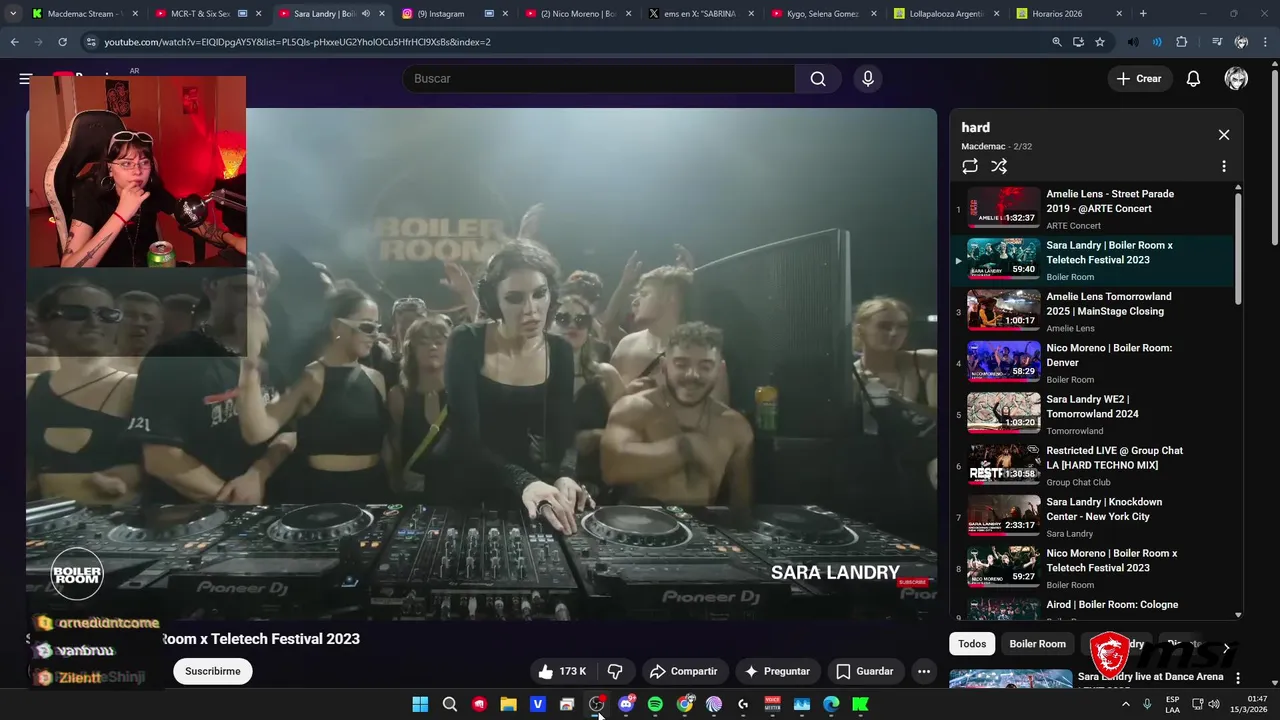Open ESP LAA keyboard language indicator
The height and width of the screenshot is (720, 1280).
[x=1172, y=704]
